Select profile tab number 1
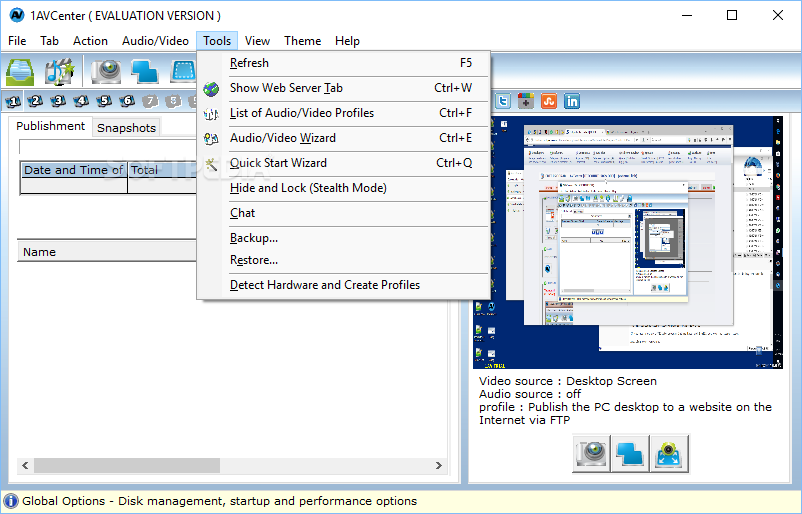This screenshot has width=802, height=514. coord(13,101)
